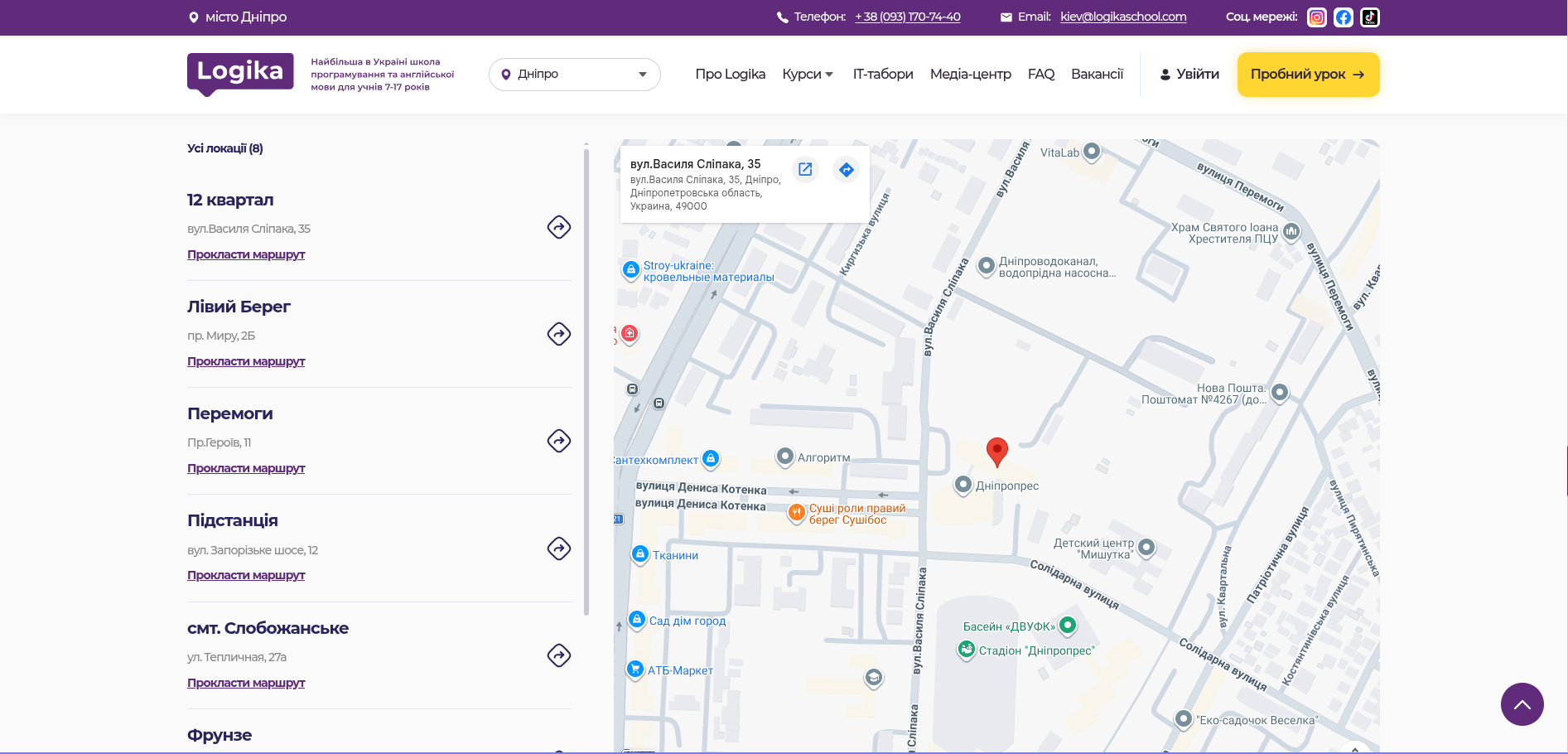The height and width of the screenshot is (754, 1568).
Task: Click the scroll-to-top round button
Action: pyautogui.click(x=1522, y=704)
